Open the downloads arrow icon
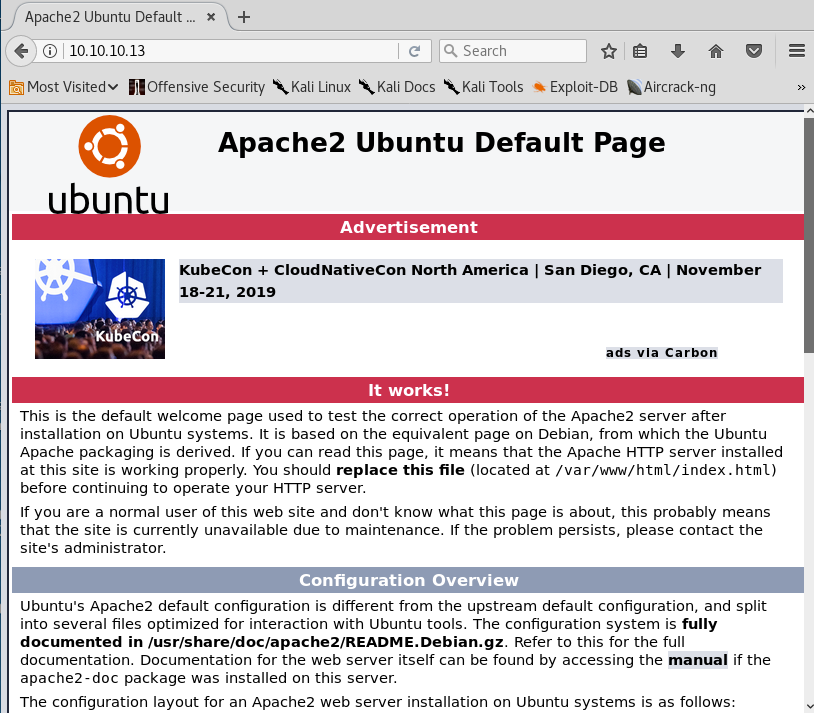Viewport: 814px width, 713px height. 678,51
